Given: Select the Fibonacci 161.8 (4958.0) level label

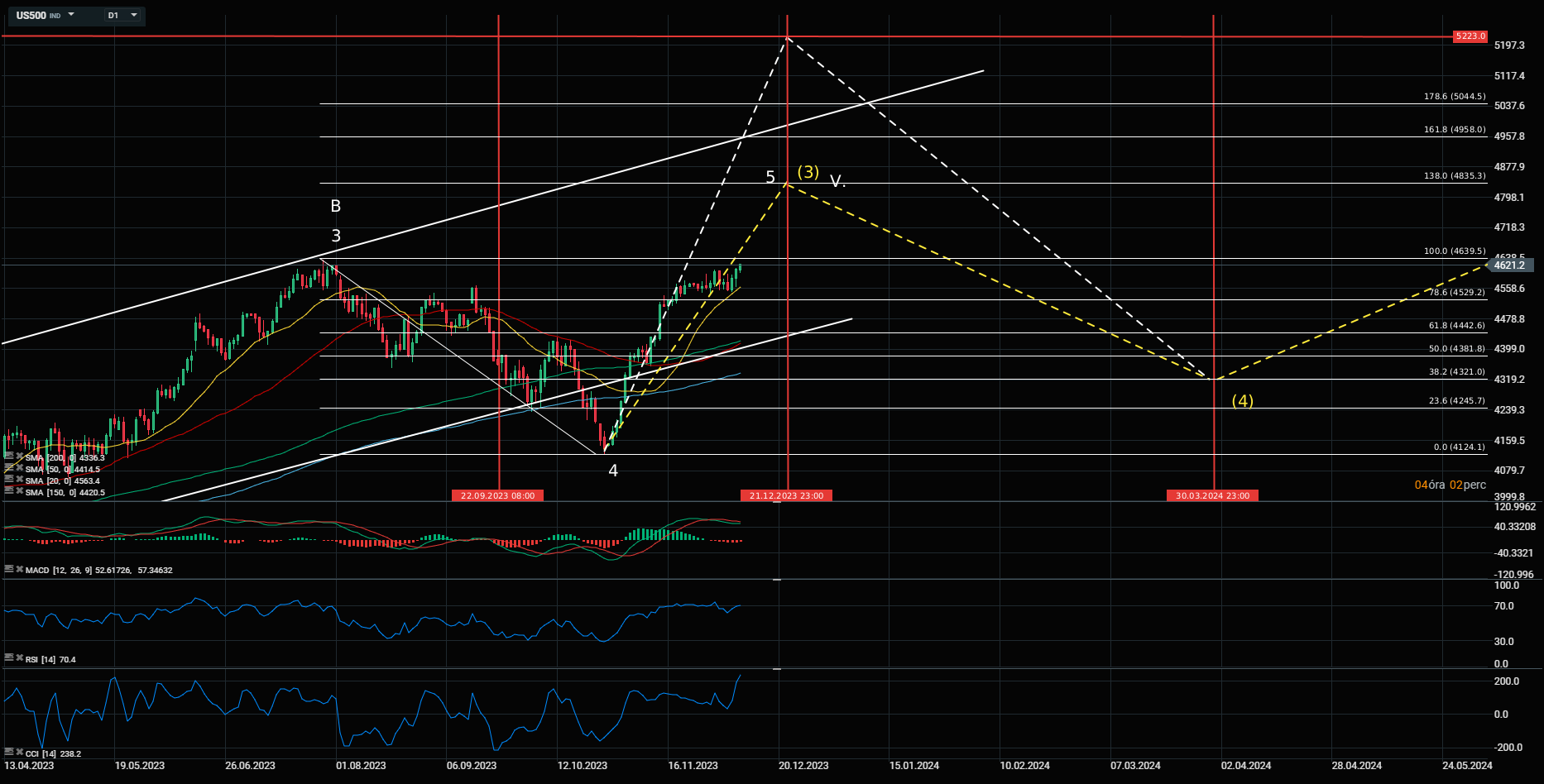Looking at the screenshot, I should pos(1455,130).
